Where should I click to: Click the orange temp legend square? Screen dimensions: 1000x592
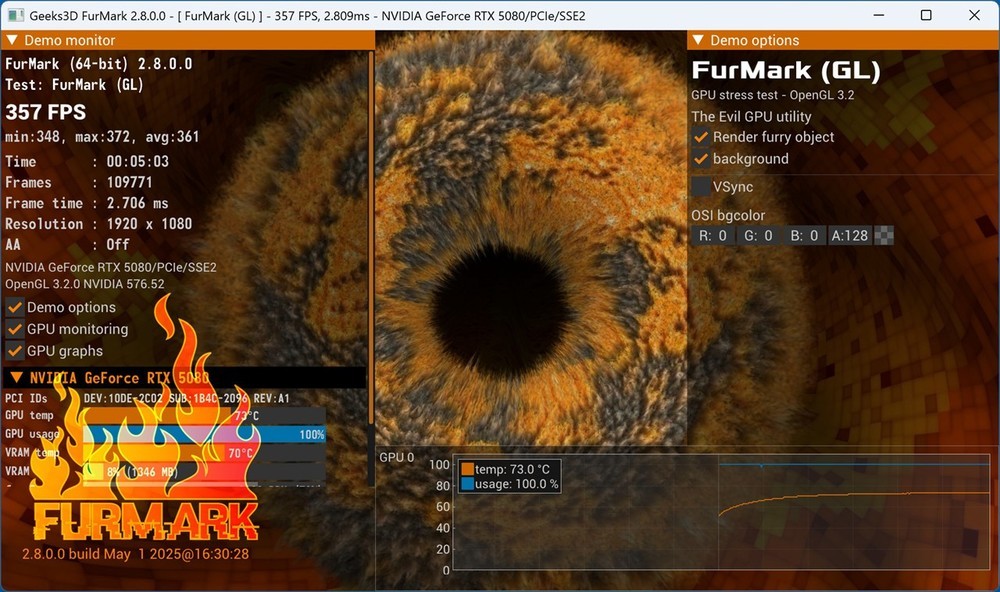pos(467,470)
